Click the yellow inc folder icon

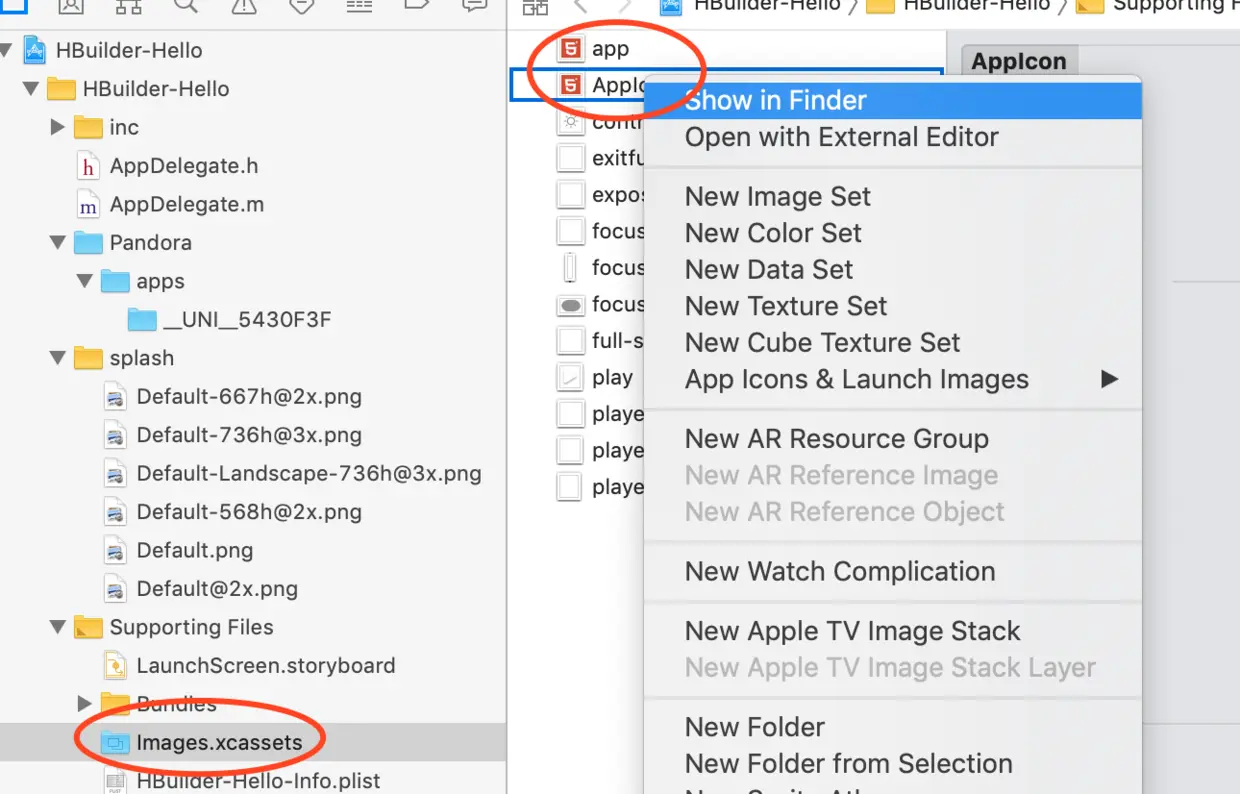[88, 127]
